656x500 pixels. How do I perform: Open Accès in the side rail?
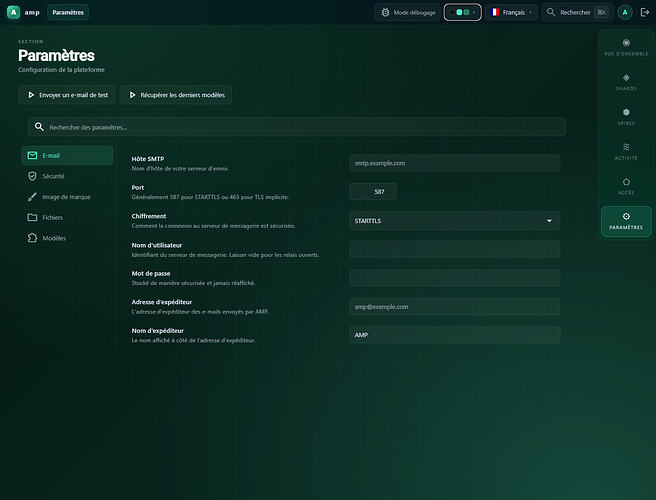tap(626, 186)
